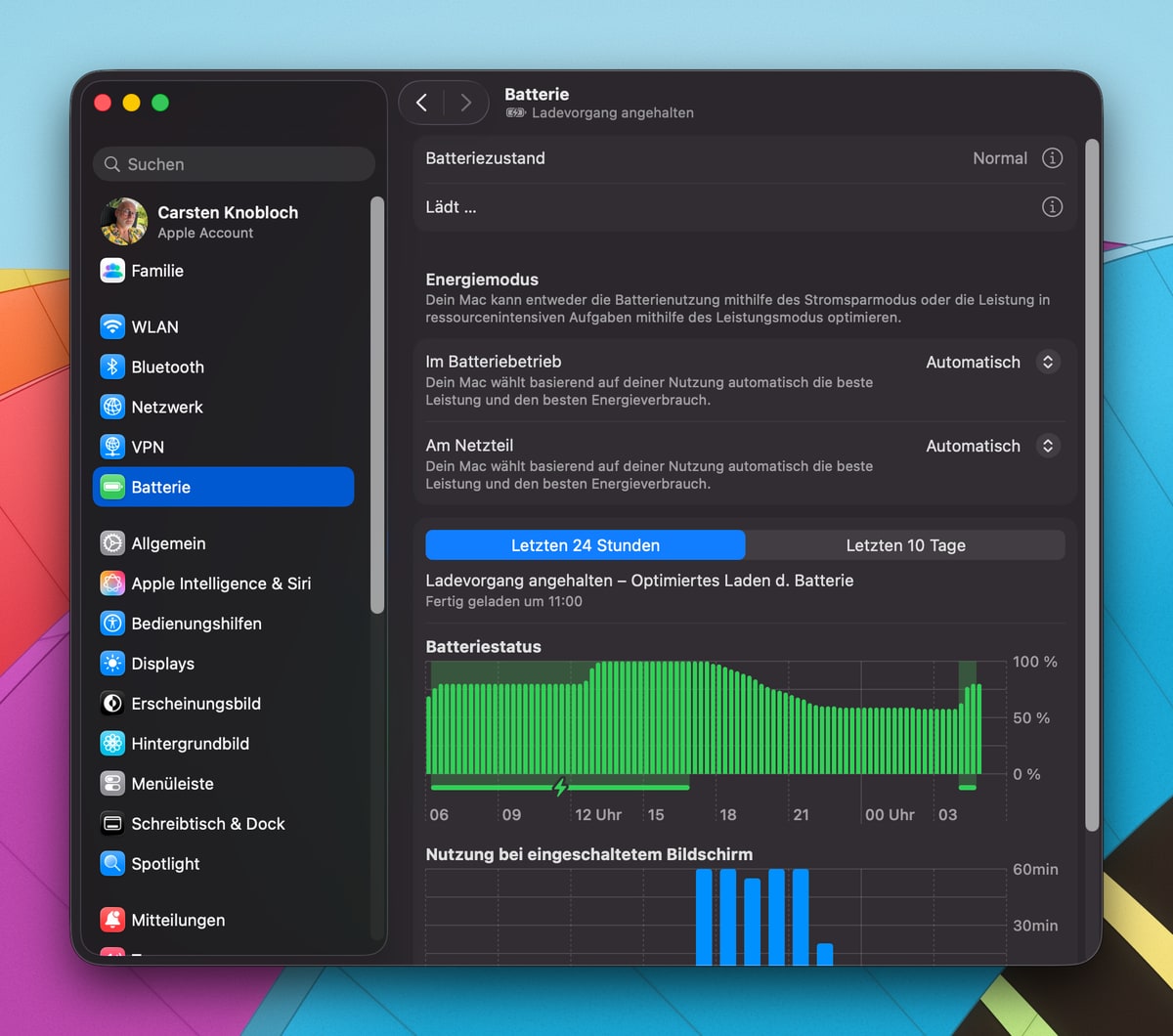Click the WLAN wifi icon in sidebar

[112, 326]
